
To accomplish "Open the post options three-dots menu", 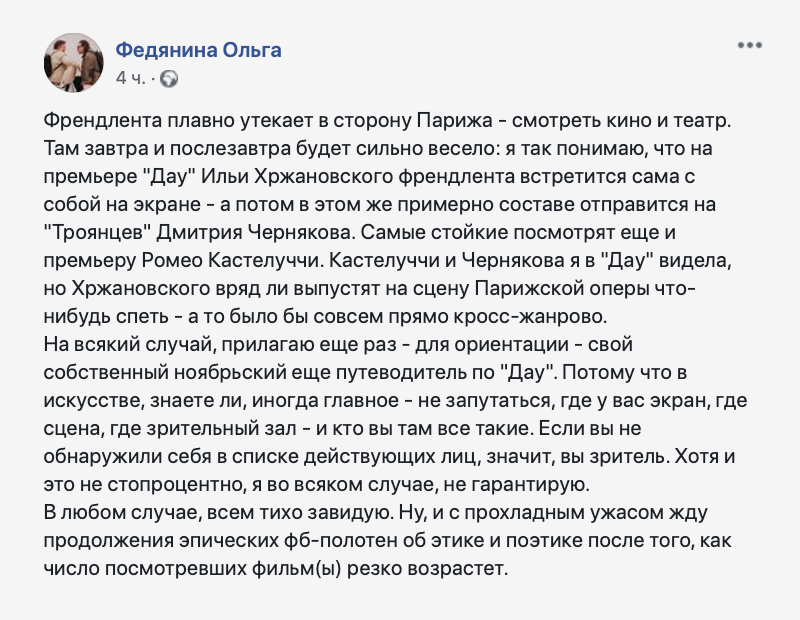I will [x=750, y=45].
